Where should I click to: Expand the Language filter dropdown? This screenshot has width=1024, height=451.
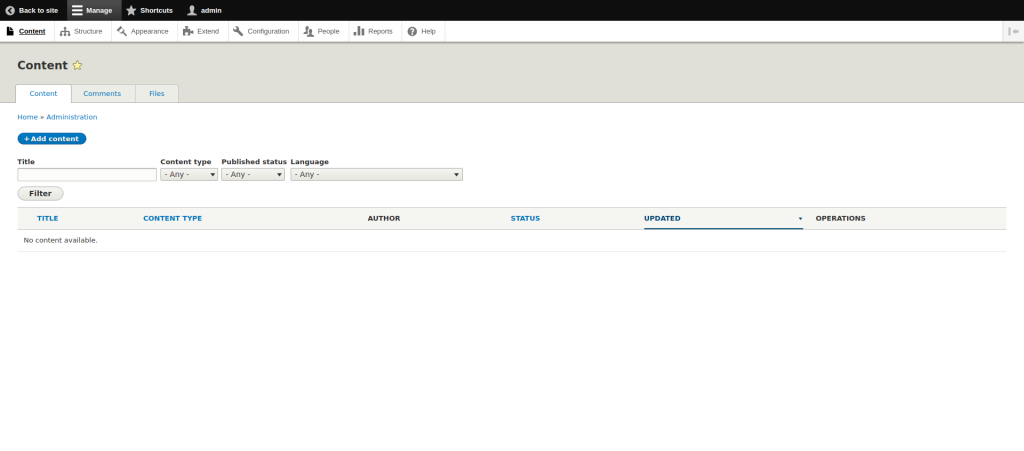tap(376, 174)
